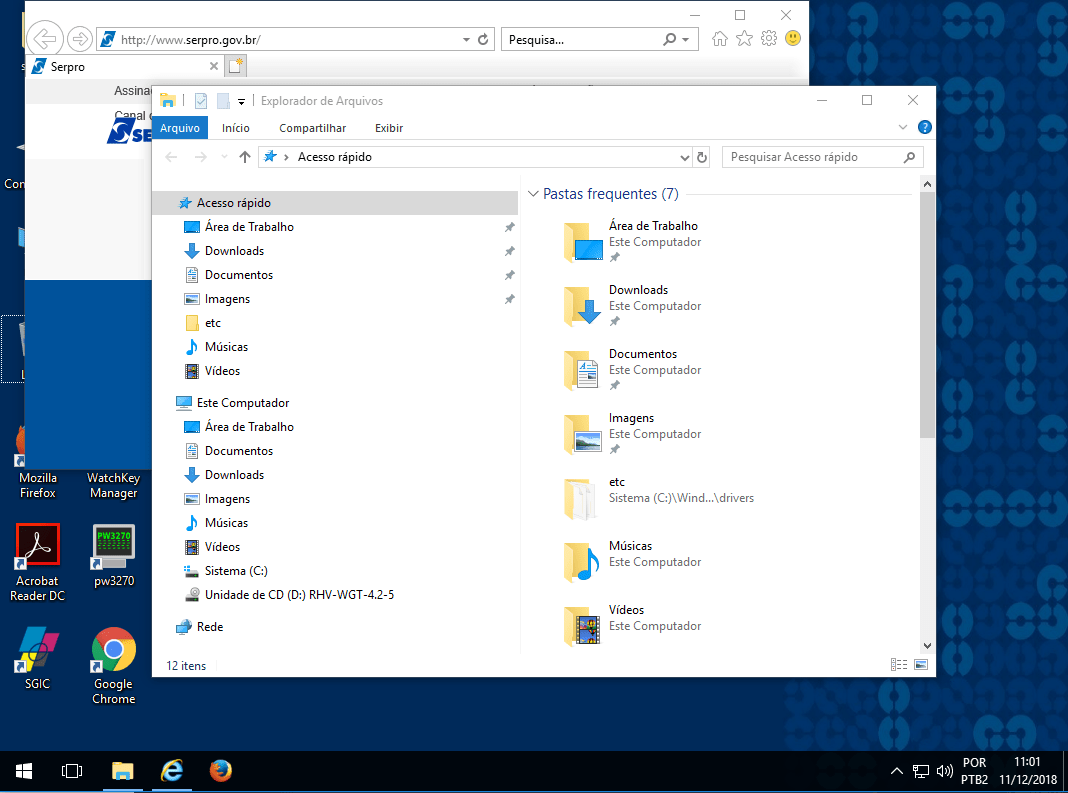
Task: Click the Pesquisar Acesso rápido search box
Action: click(x=810, y=157)
